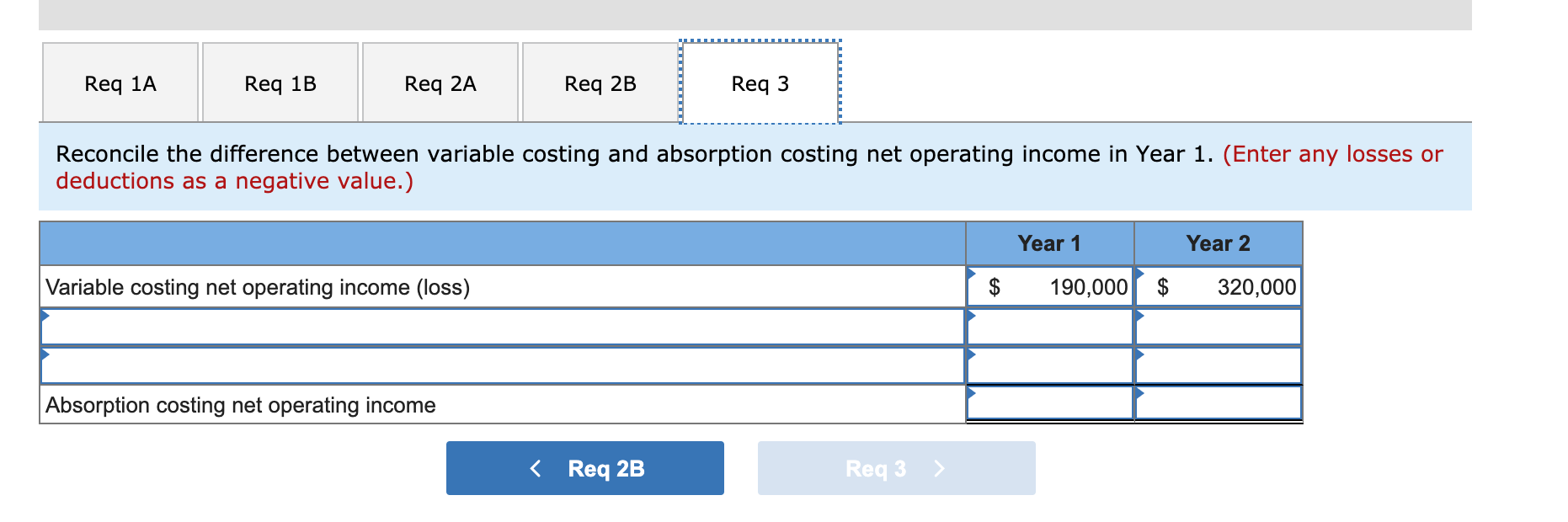Switch to the Req 1B tab
Image resolution: width=1568 pixels, height=522 pixels.
(x=279, y=83)
